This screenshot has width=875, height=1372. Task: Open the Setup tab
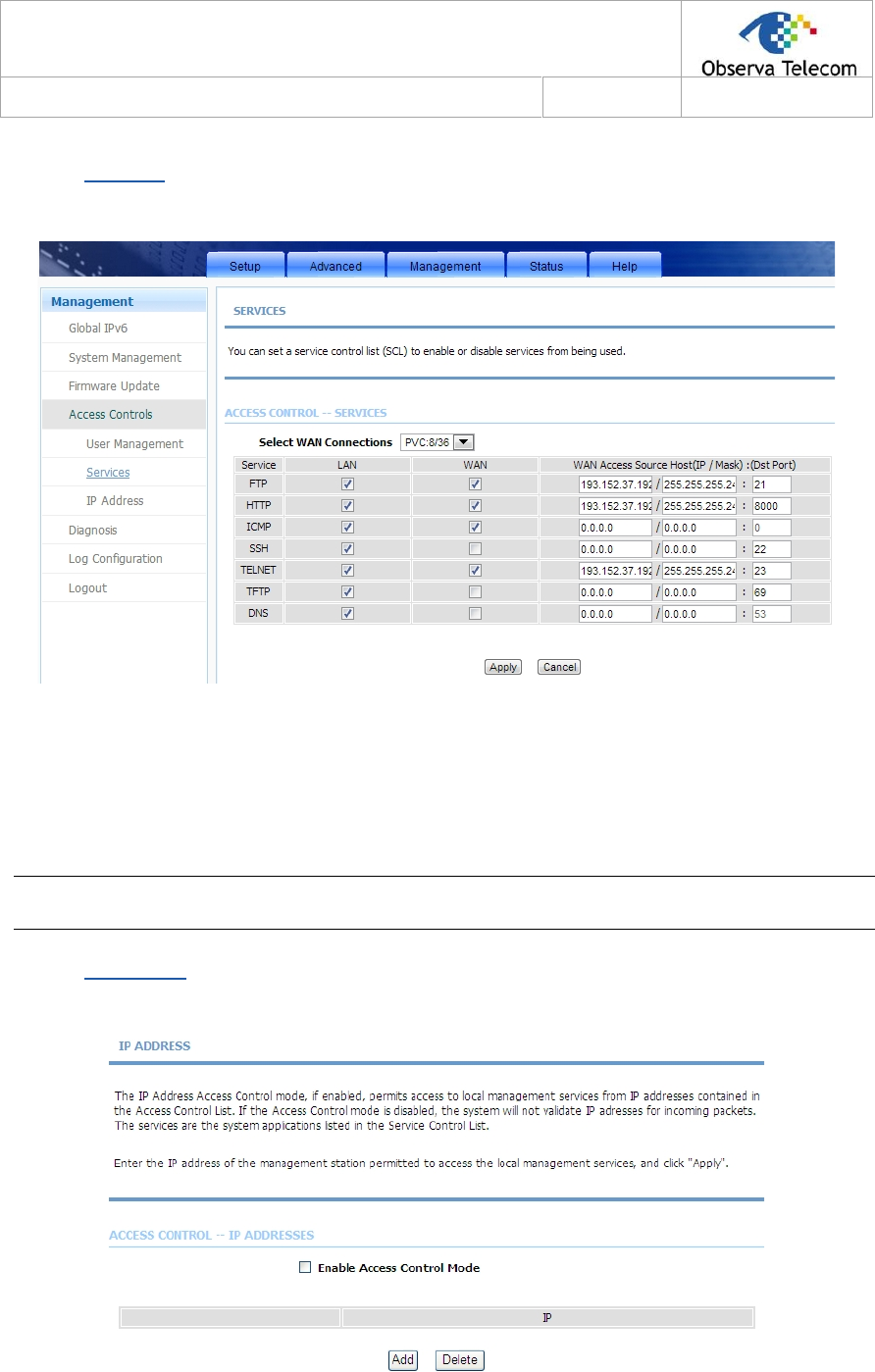pyautogui.click(x=245, y=266)
